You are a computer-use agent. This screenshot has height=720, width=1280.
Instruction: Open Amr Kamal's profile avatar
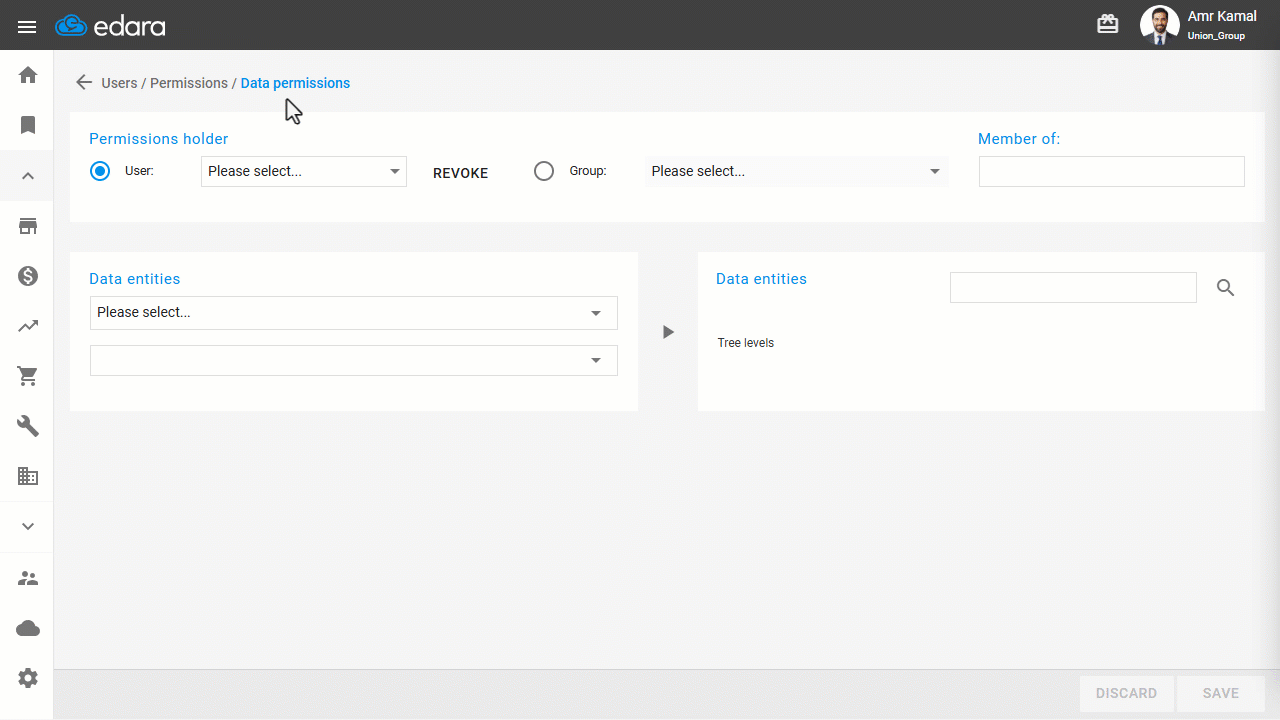point(1160,25)
